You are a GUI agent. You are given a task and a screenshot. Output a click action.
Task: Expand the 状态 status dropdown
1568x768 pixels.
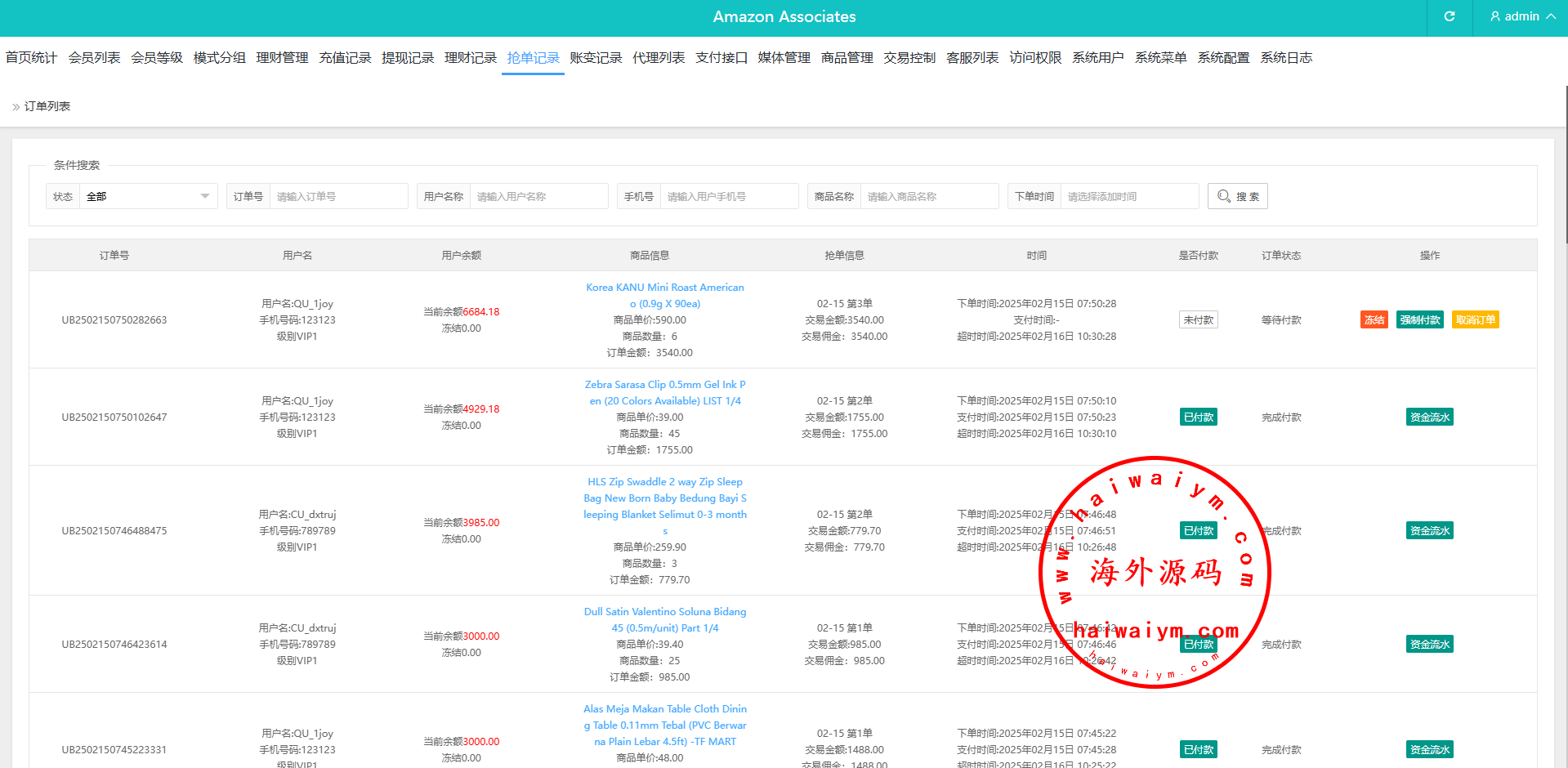point(147,196)
